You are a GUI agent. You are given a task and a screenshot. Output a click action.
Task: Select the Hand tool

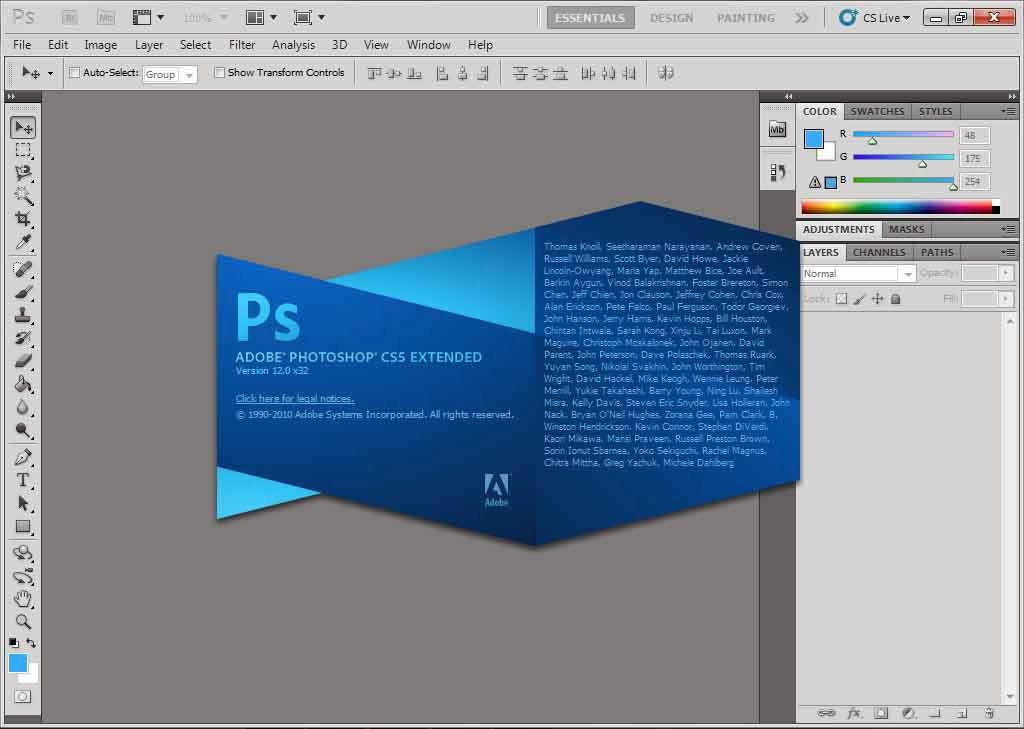(x=23, y=599)
